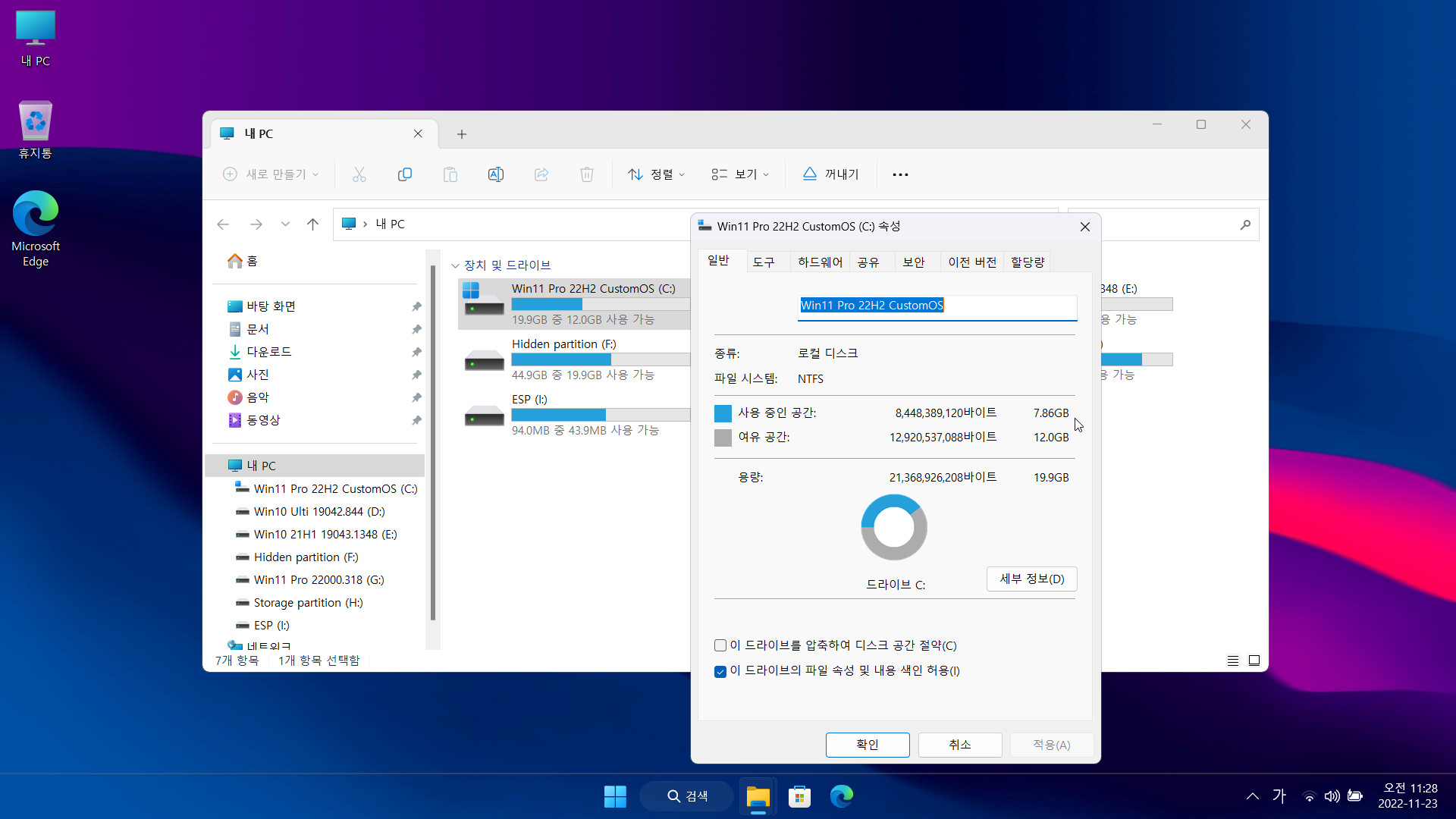
Task: Close the C: drive properties dialog
Action: [1084, 227]
